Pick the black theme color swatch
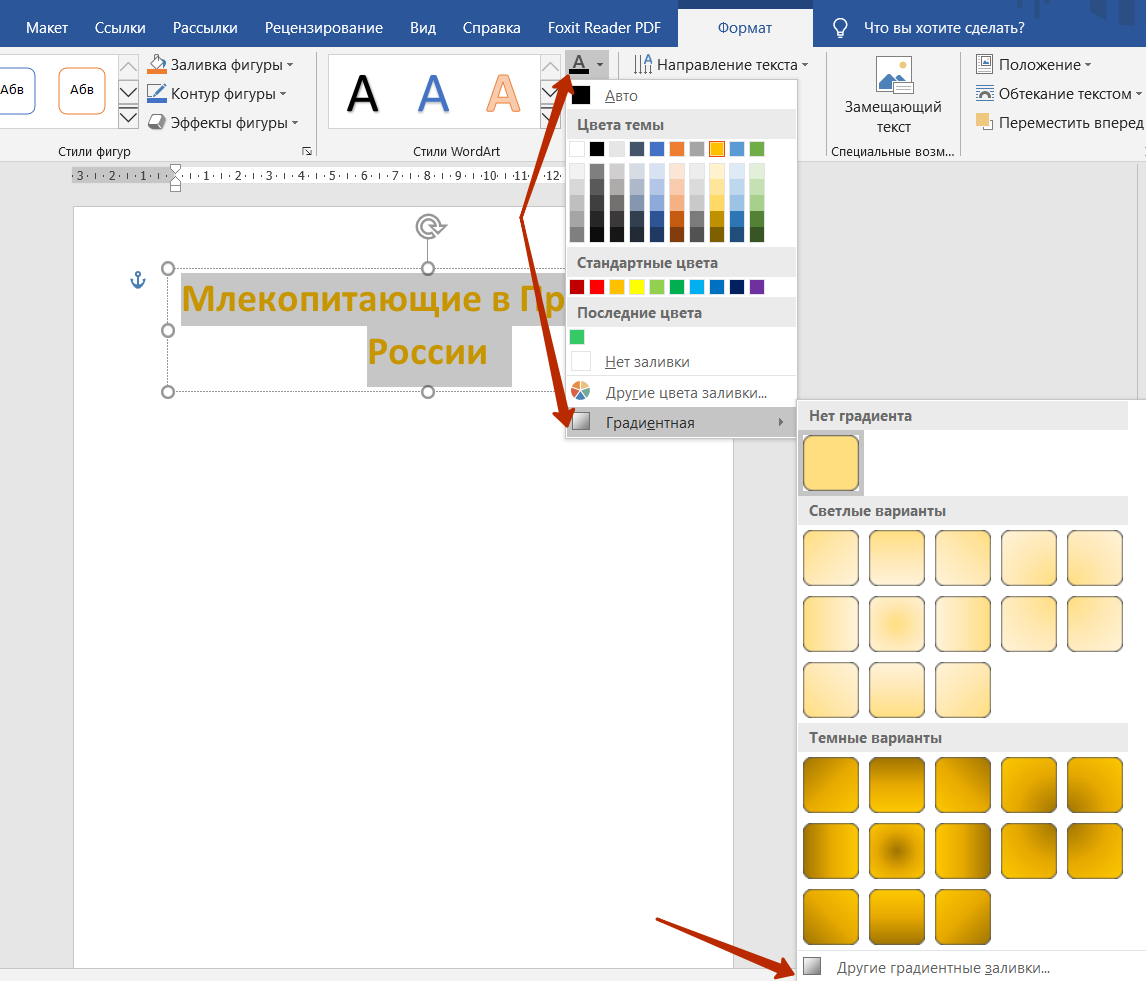 597,149
